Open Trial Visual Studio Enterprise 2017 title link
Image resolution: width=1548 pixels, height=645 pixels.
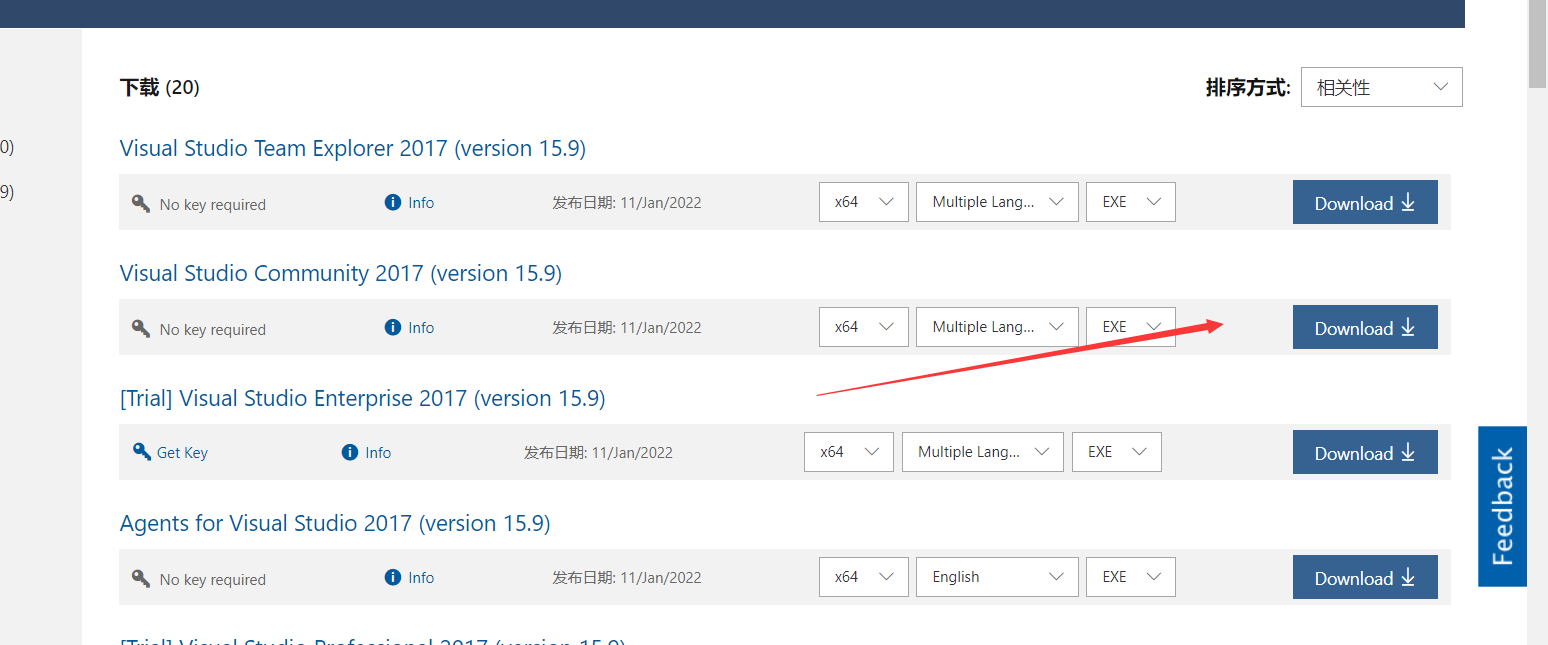[363, 398]
